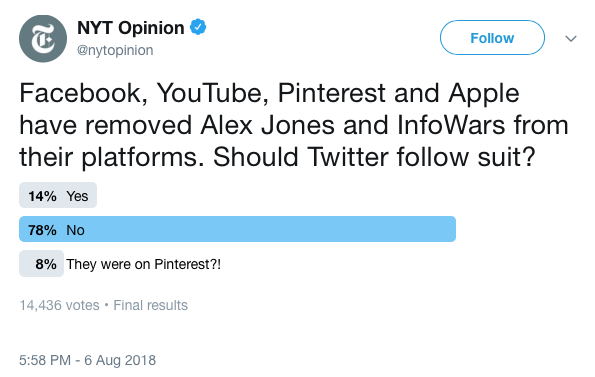The image size is (595, 377).
Task: Click the 14% percentage figure
Action: (42, 196)
